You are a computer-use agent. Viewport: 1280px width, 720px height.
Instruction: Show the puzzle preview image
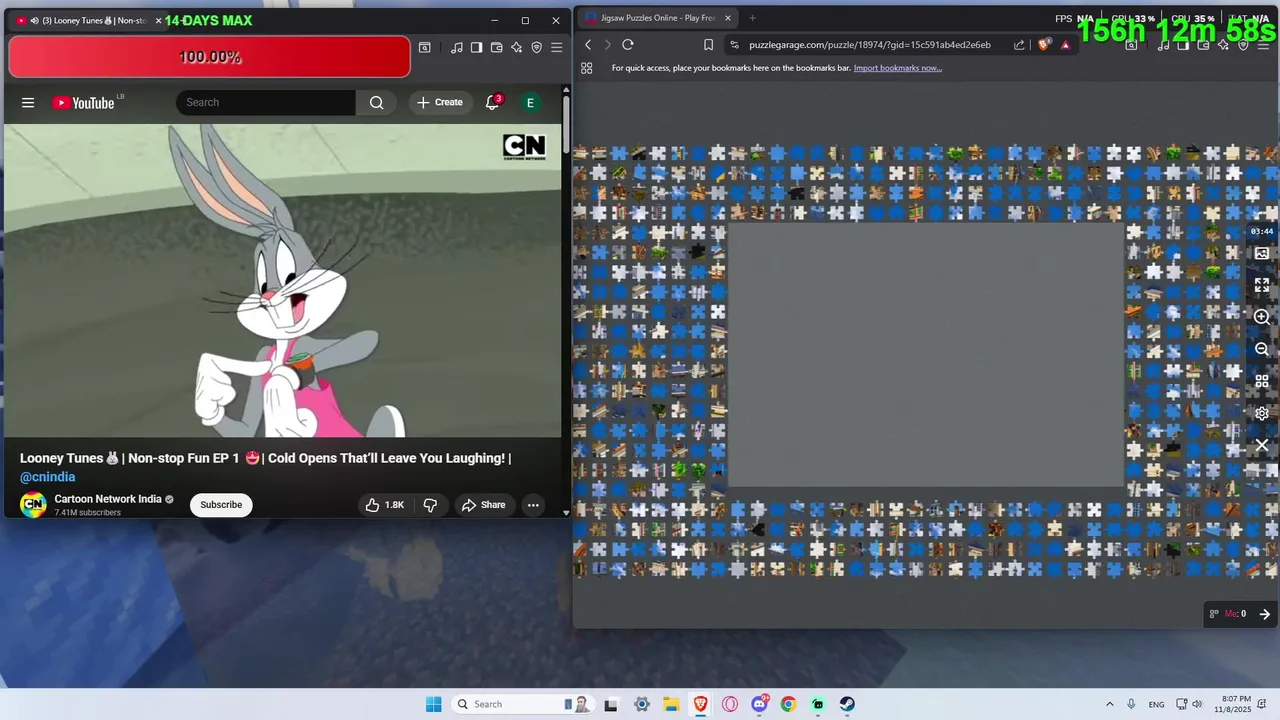pos(1262,254)
